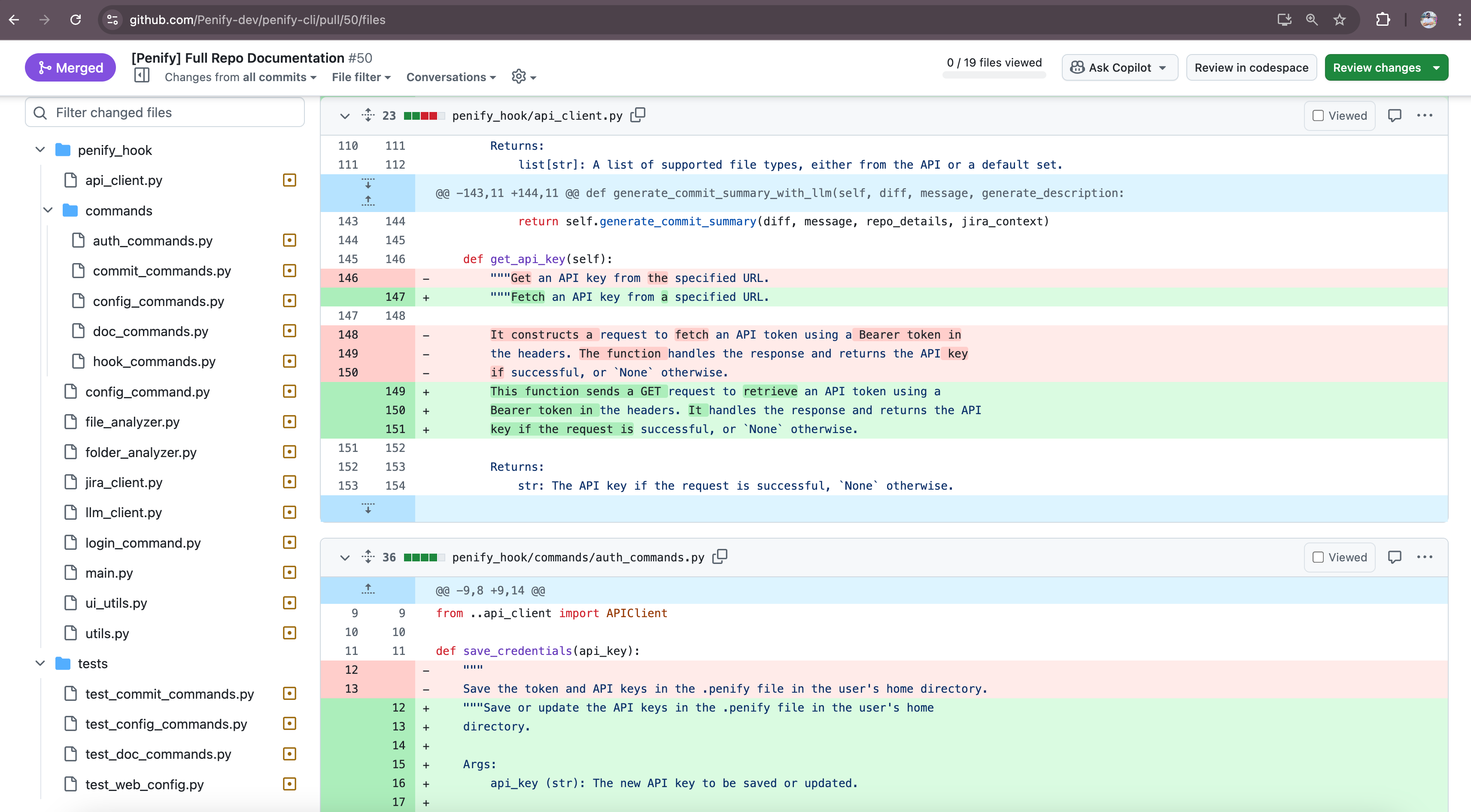The image size is (1471, 812).
Task: Open Review in codespace
Action: (x=1251, y=67)
